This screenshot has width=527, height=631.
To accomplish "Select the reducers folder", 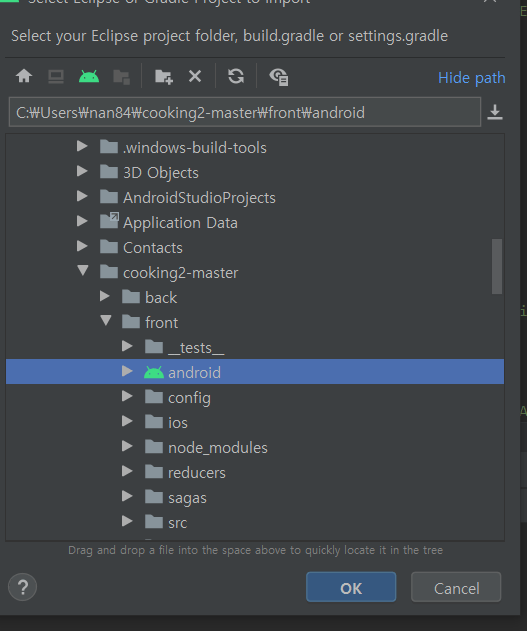I will point(255,472).
